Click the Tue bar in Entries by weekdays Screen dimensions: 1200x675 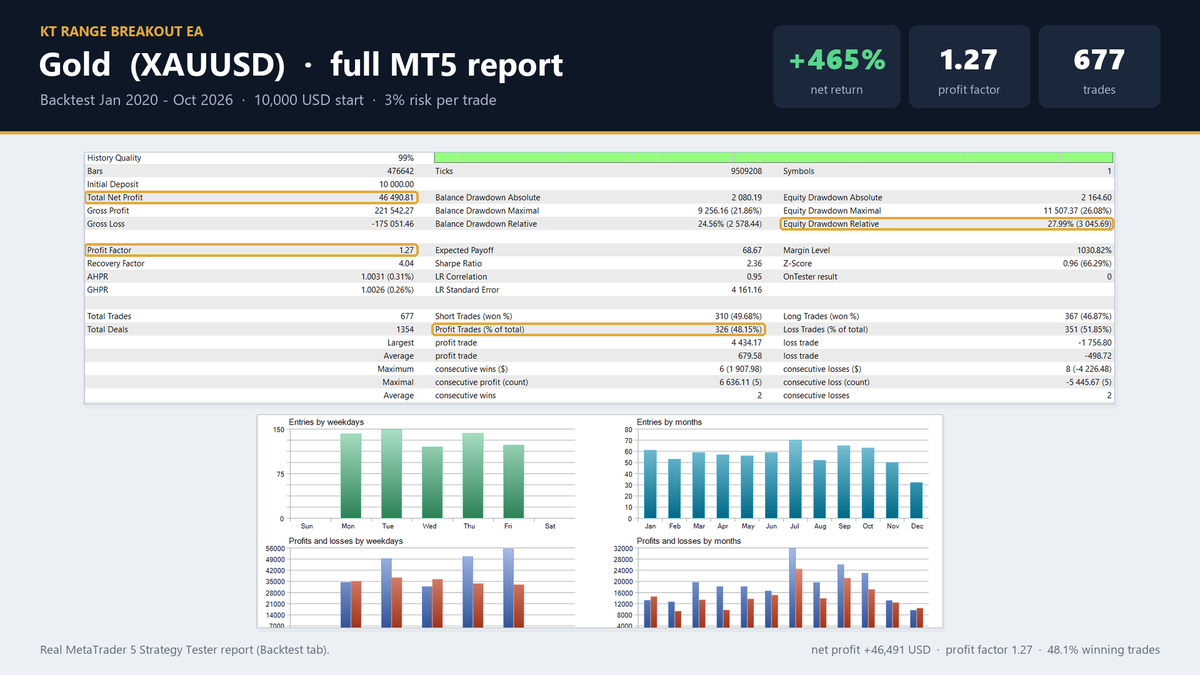[391, 474]
